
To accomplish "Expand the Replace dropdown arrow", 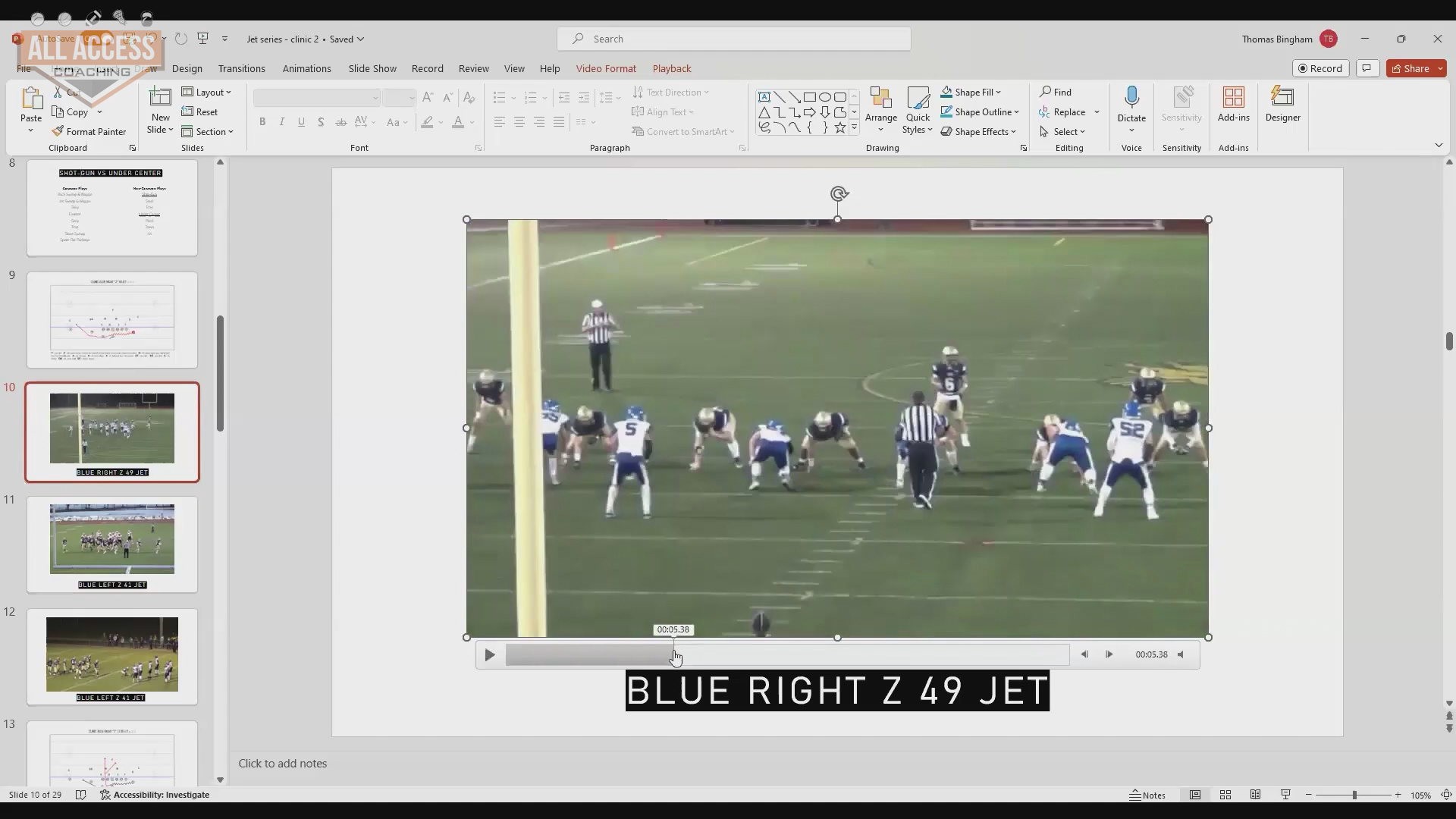I will click(x=1097, y=111).
